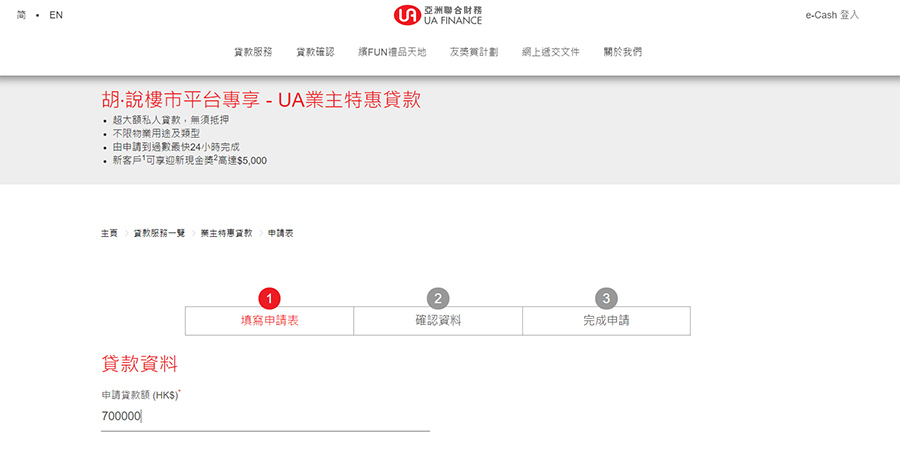Viewport: 900px width, 452px height.
Task: Click the 申請貸款額 (HK$) label
Action: pyautogui.click(x=140, y=396)
